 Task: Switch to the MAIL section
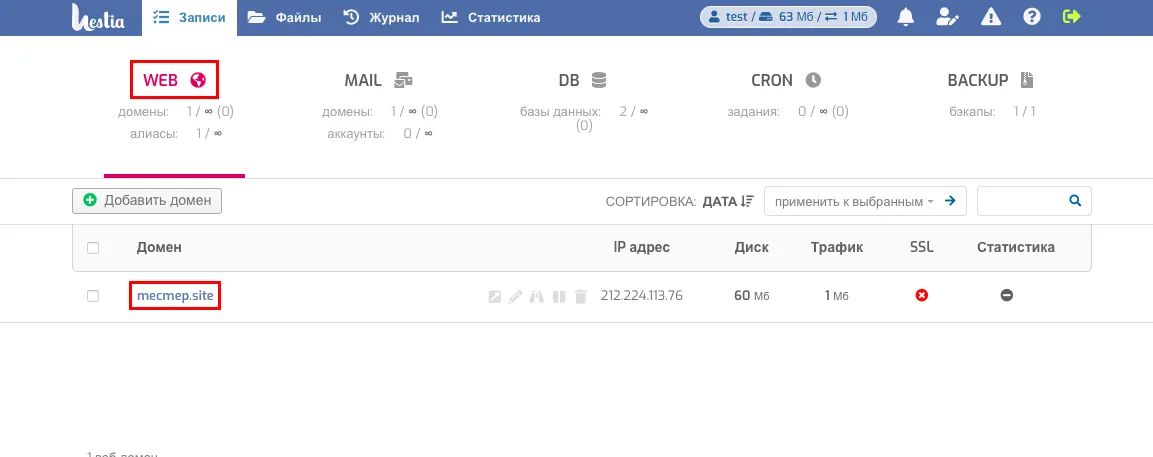tap(378, 80)
